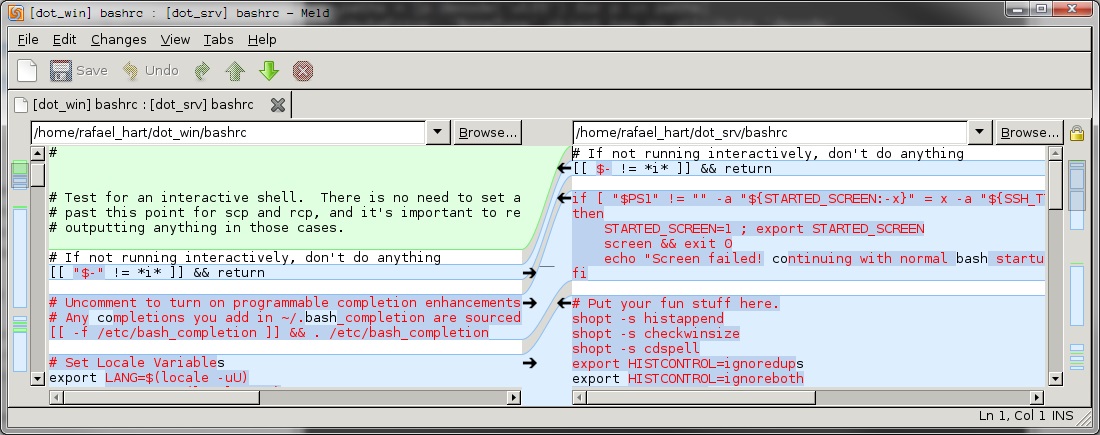The image size is (1100, 435).
Task: Click the line 'STARTED_SCREEN=1 ; export STARTED_SCREEN'
Action: point(764,229)
